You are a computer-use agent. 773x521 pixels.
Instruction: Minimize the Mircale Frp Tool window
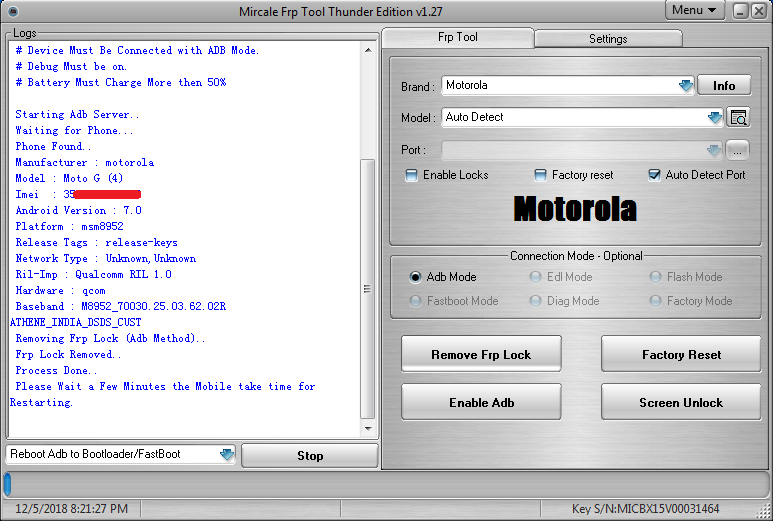(x=740, y=11)
